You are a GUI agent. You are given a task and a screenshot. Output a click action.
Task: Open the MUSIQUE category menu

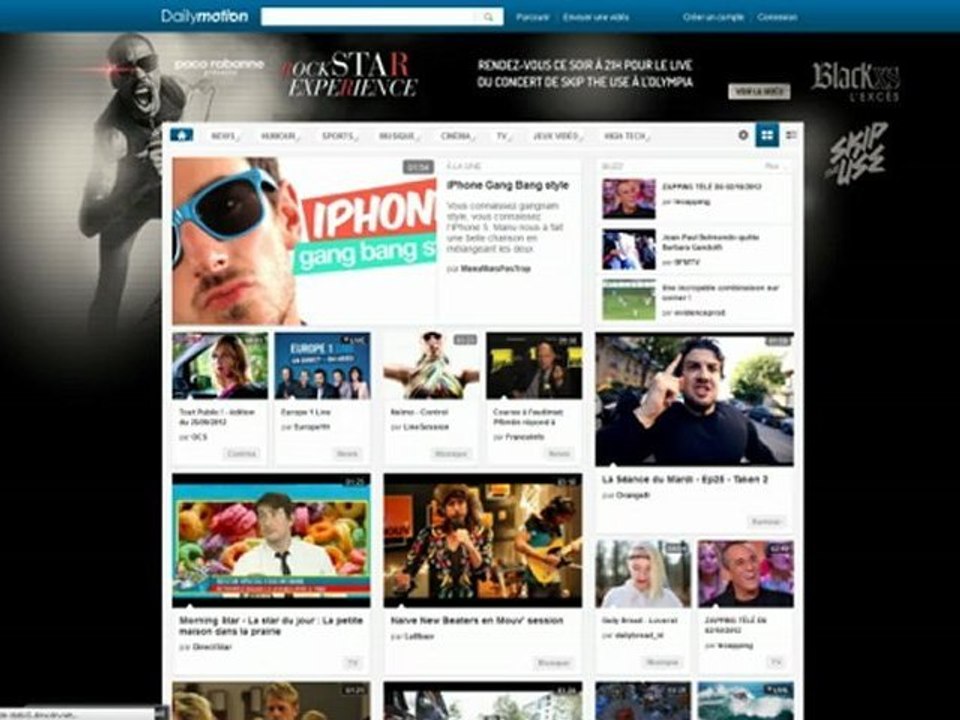(399, 136)
